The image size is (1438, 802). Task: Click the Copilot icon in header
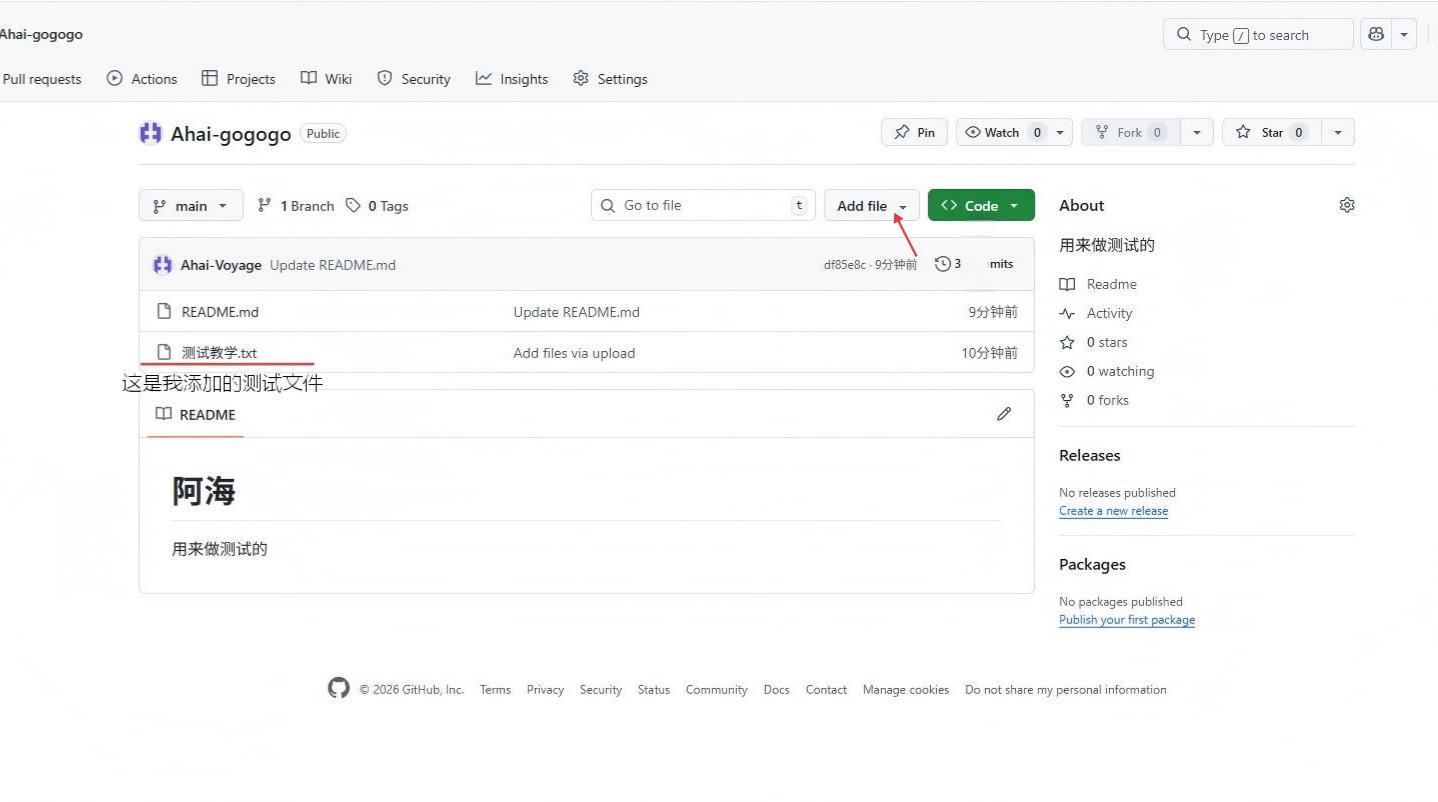(x=1376, y=34)
